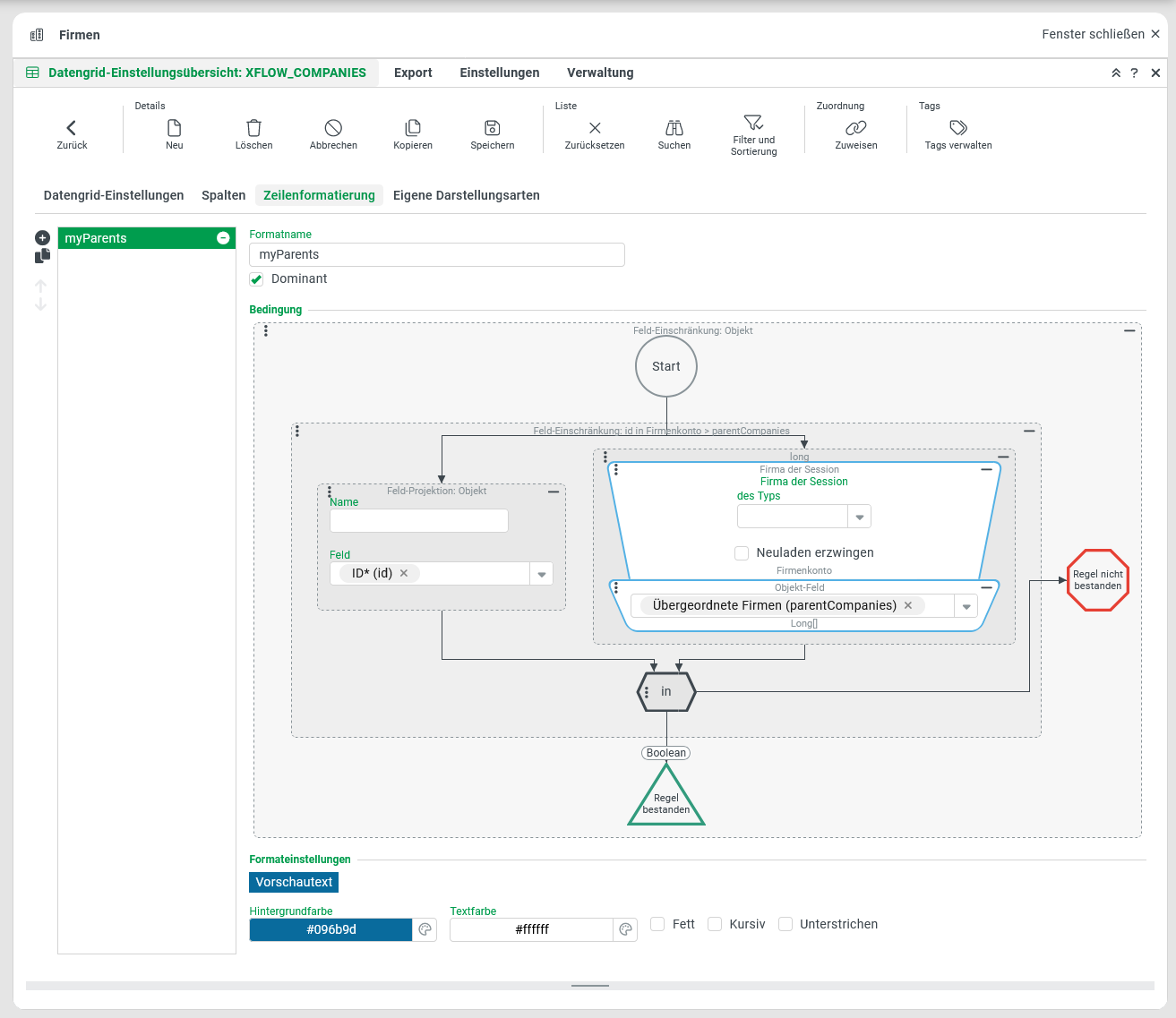
Task: Open the Export menu
Action: pos(413,73)
